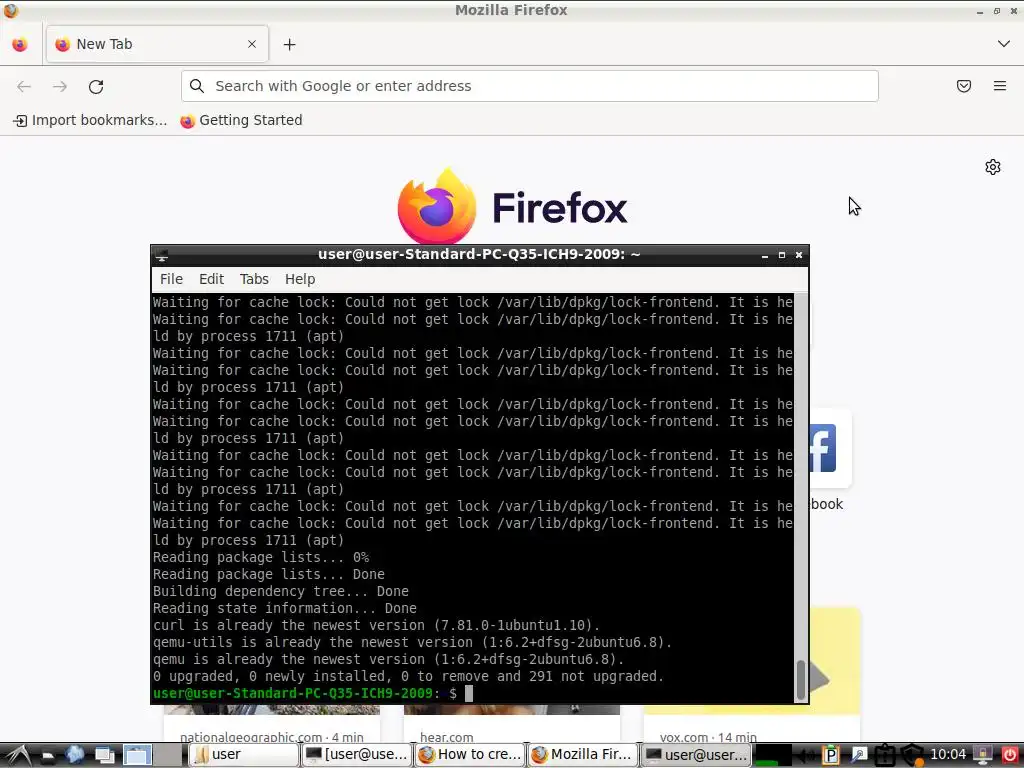Click the volume tray icon

(807, 756)
